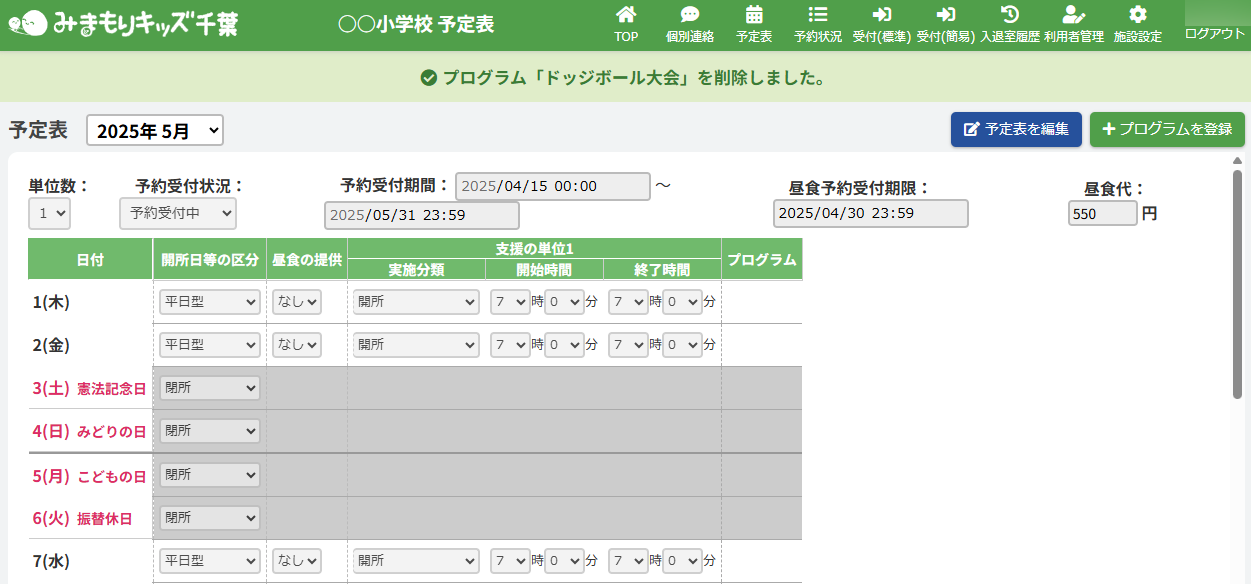This screenshot has width=1251, height=584.
Task: Expand the 単位数 dropdown
Action: (x=49, y=213)
